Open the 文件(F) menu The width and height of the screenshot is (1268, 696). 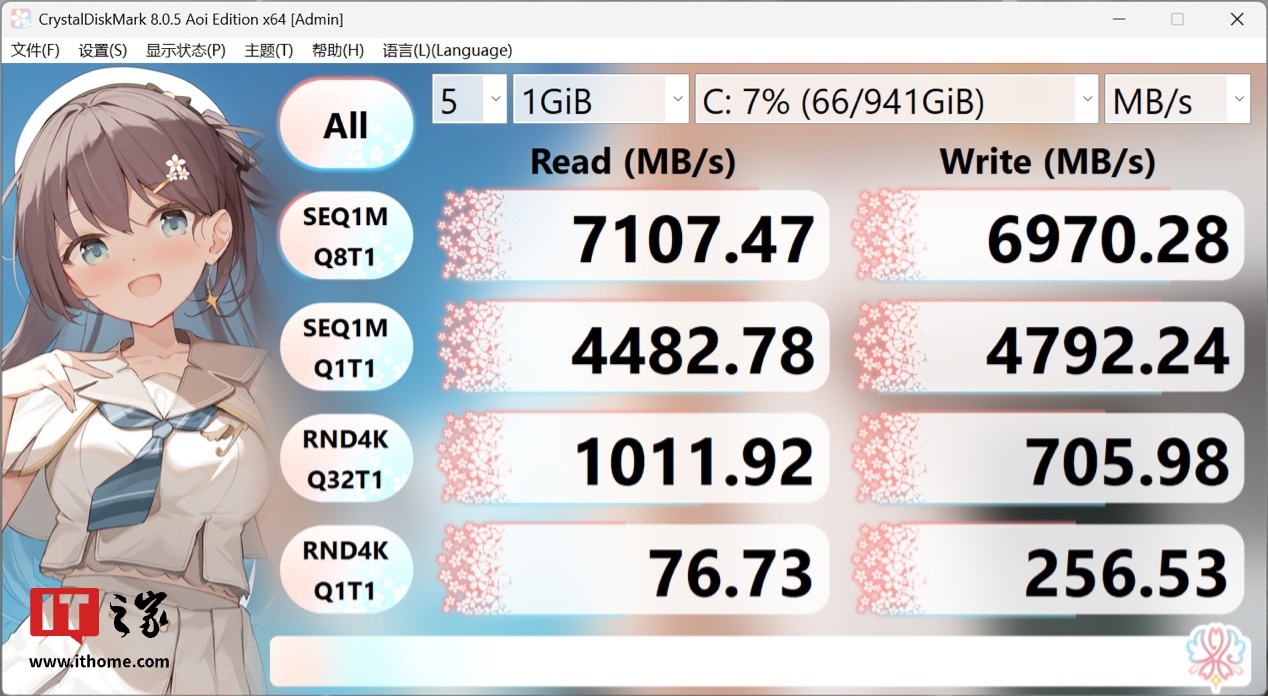pyautogui.click(x=35, y=50)
